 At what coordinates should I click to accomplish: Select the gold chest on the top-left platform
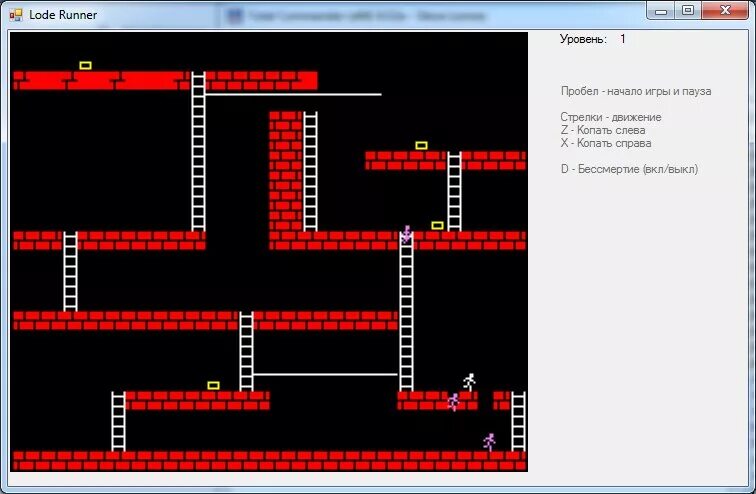[85, 66]
